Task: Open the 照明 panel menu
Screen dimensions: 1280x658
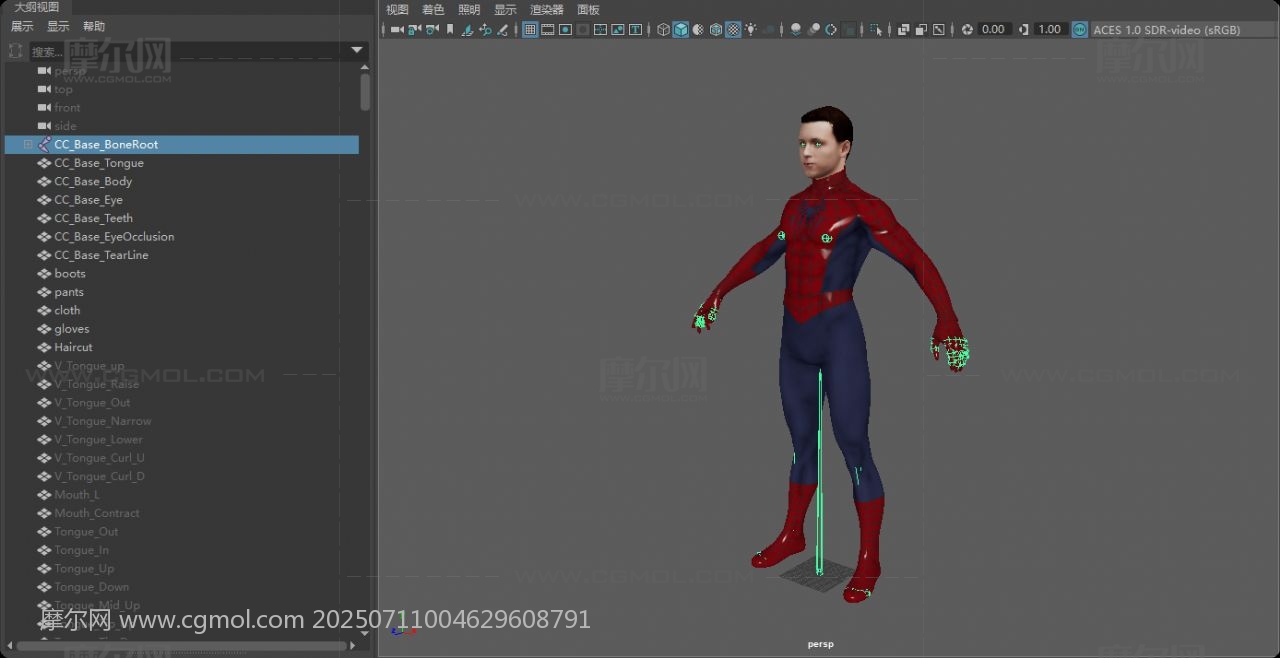Action: click(469, 10)
